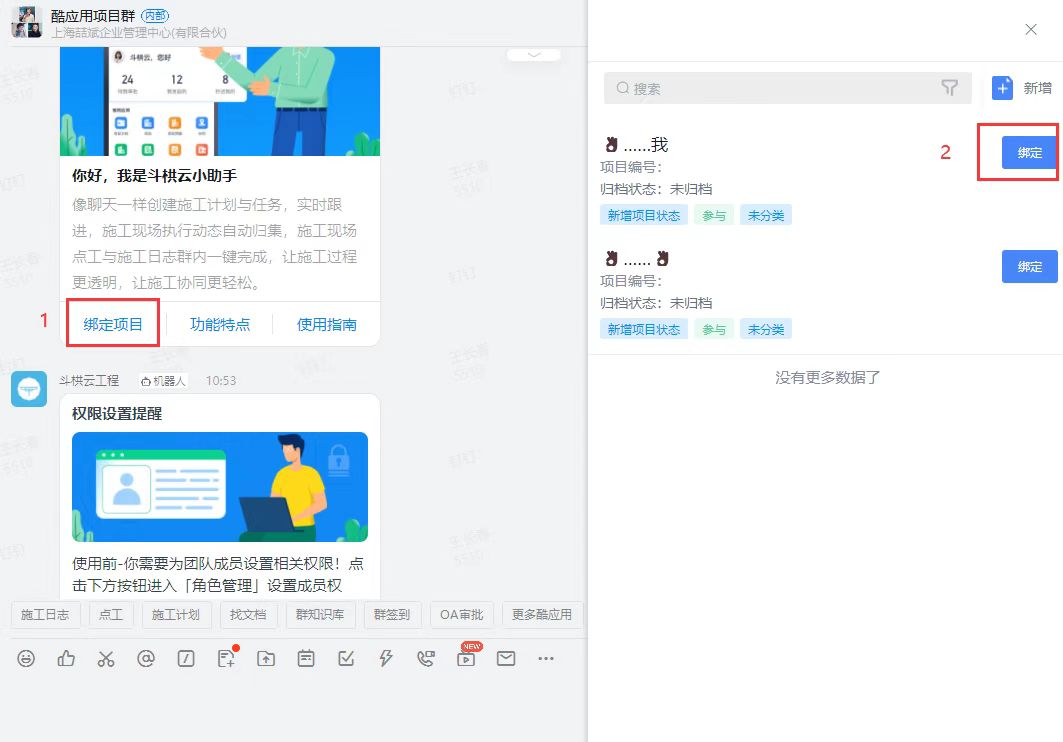This screenshot has width=1063, height=742.
Task: Click the thumbs-up like icon
Action: click(66, 659)
